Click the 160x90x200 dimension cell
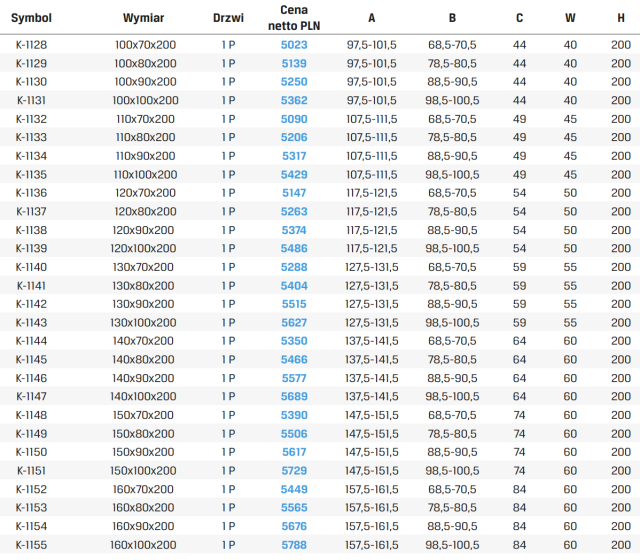 coord(143,527)
